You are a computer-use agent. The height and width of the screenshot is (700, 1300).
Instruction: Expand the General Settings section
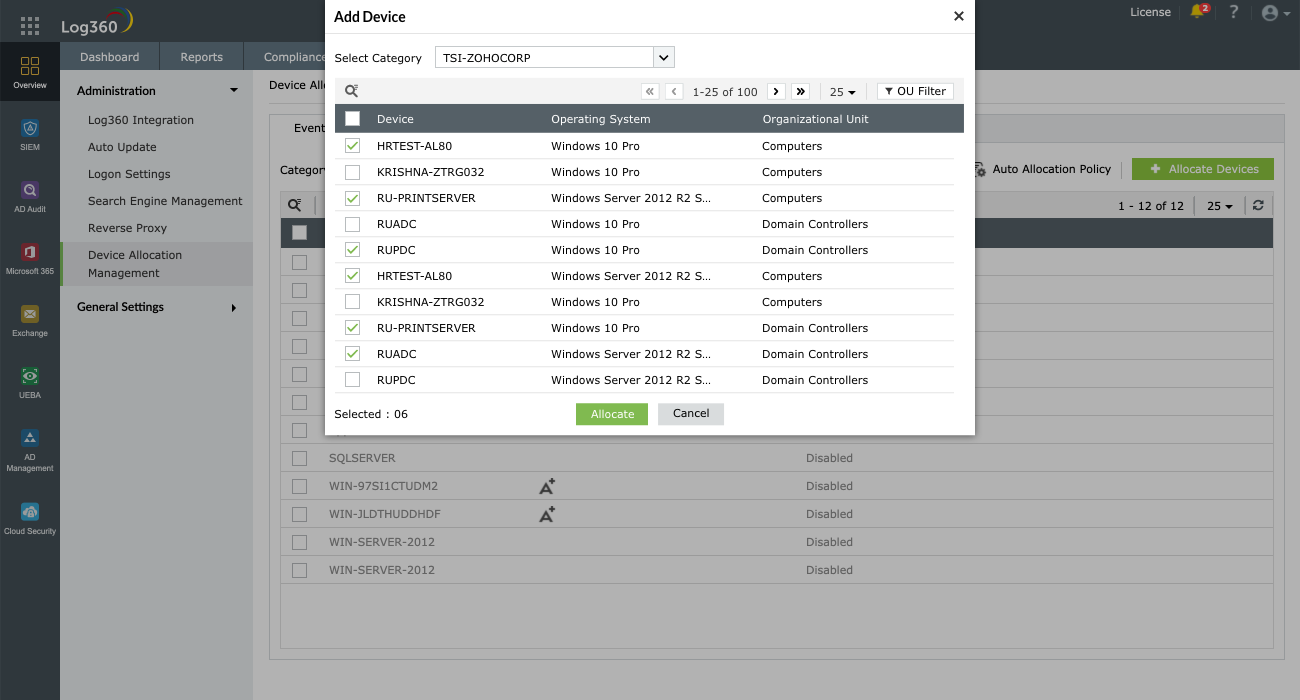point(158,307)
